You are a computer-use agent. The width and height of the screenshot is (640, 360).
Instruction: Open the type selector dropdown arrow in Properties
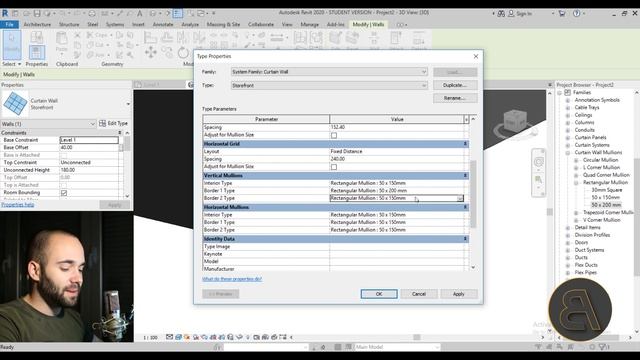128,104
